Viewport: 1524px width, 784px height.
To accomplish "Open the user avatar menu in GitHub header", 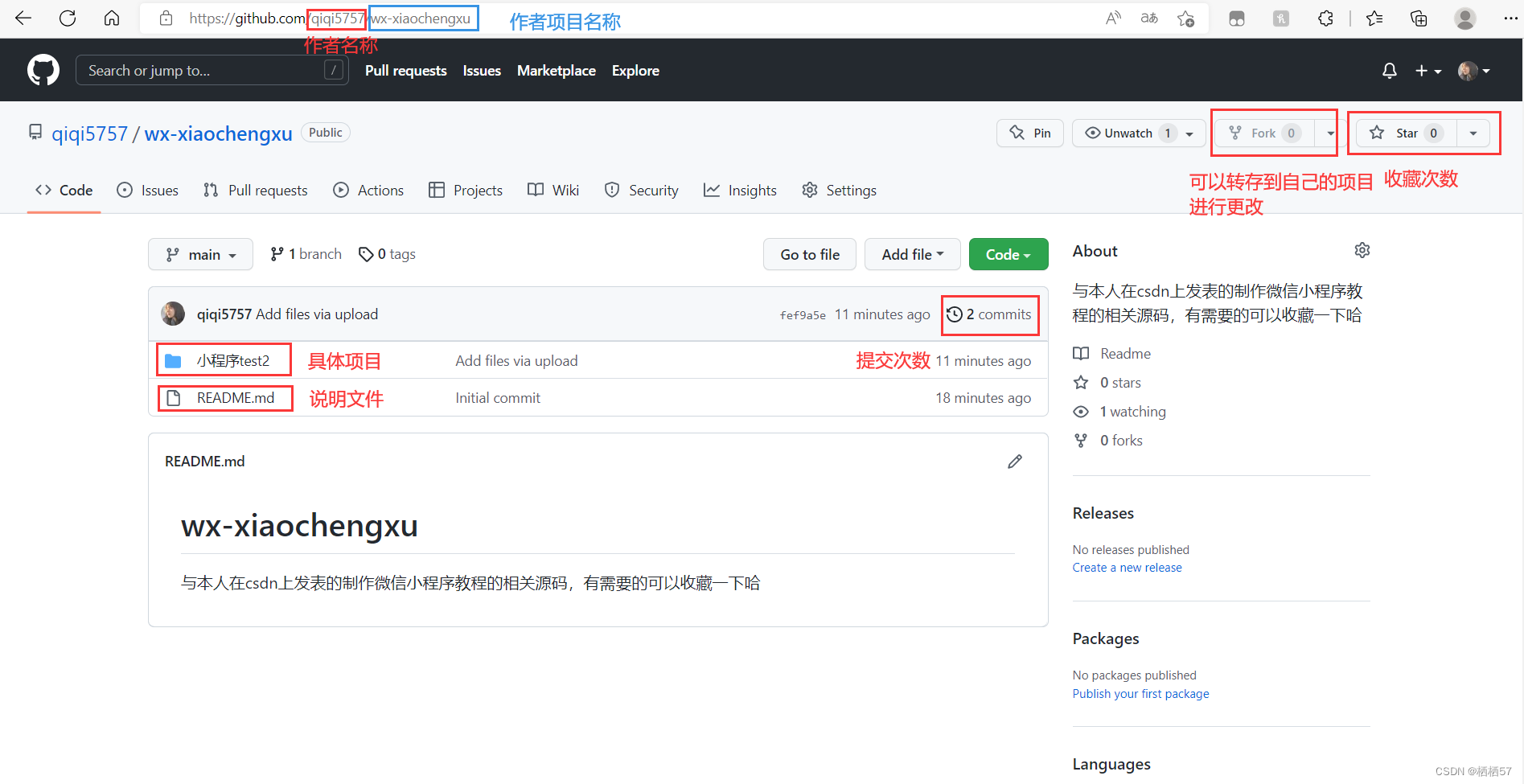I will pos(1473,71).
